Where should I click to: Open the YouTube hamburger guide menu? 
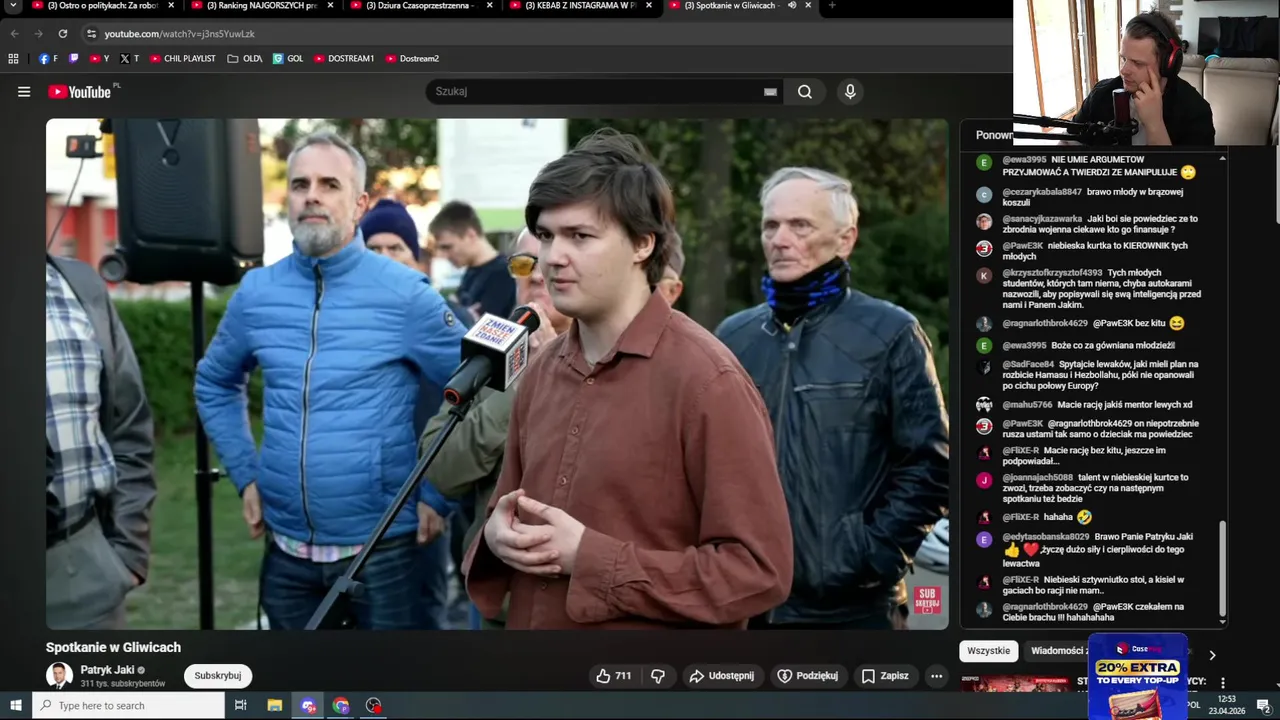24,92
